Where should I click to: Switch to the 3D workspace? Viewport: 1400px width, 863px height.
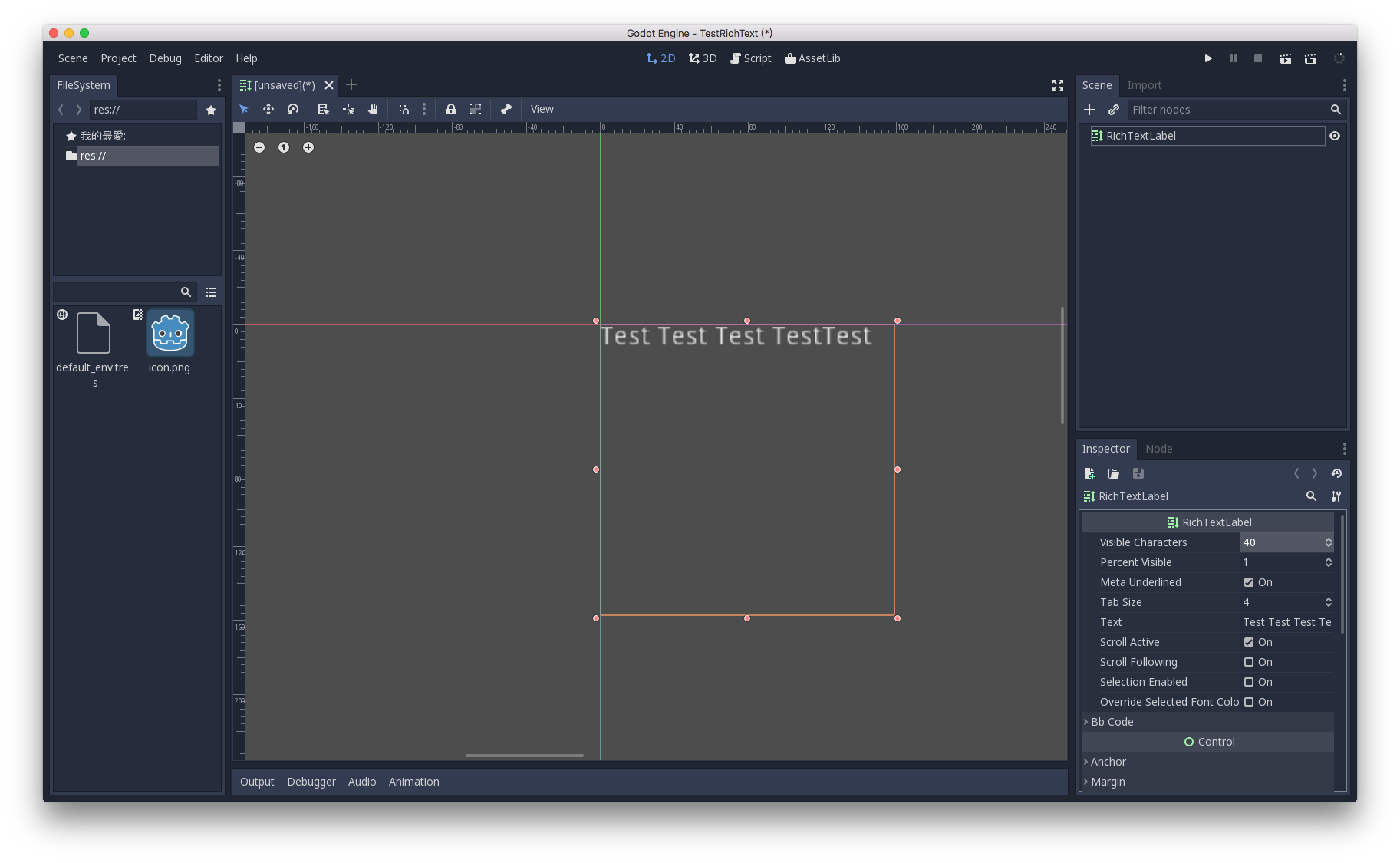tap(702, 58)
